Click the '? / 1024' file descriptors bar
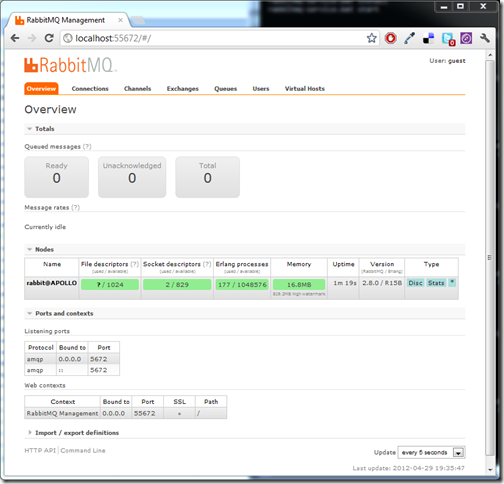Screen dimensions: 504x484 click(x=110, y=284)
